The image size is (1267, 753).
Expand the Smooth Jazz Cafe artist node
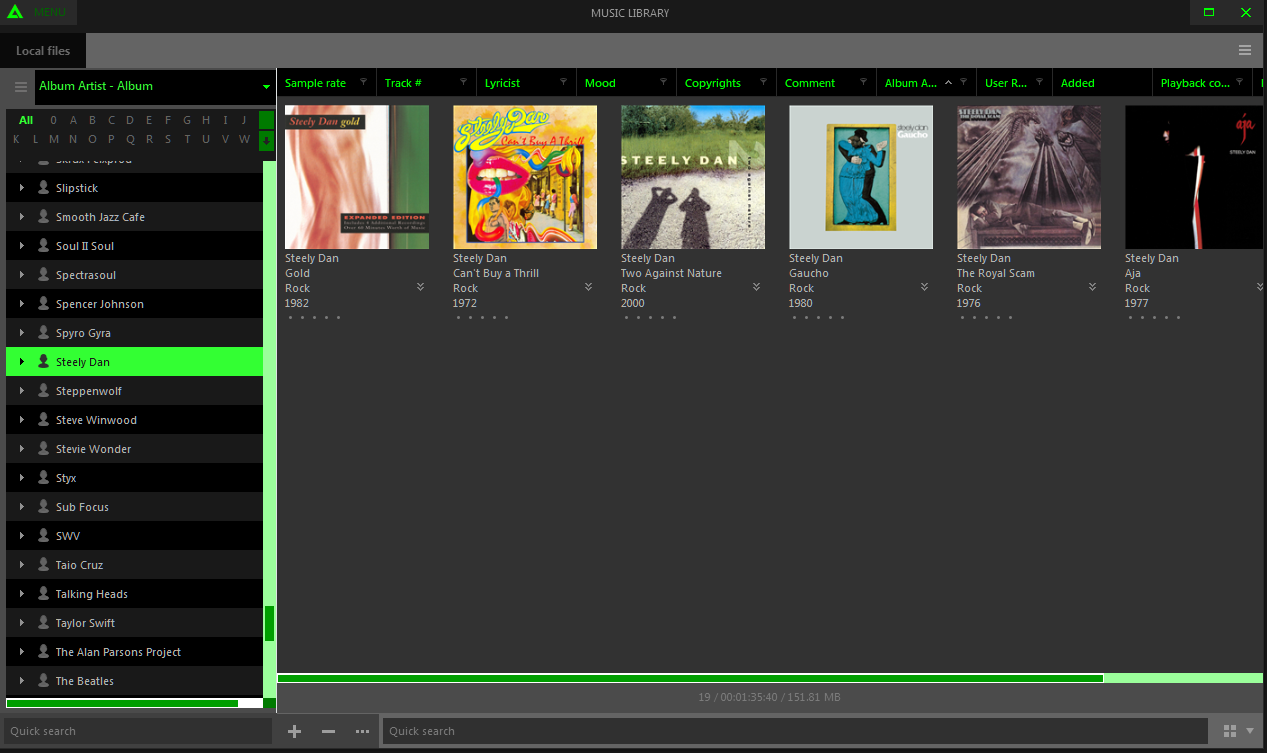tap(21, 217)
